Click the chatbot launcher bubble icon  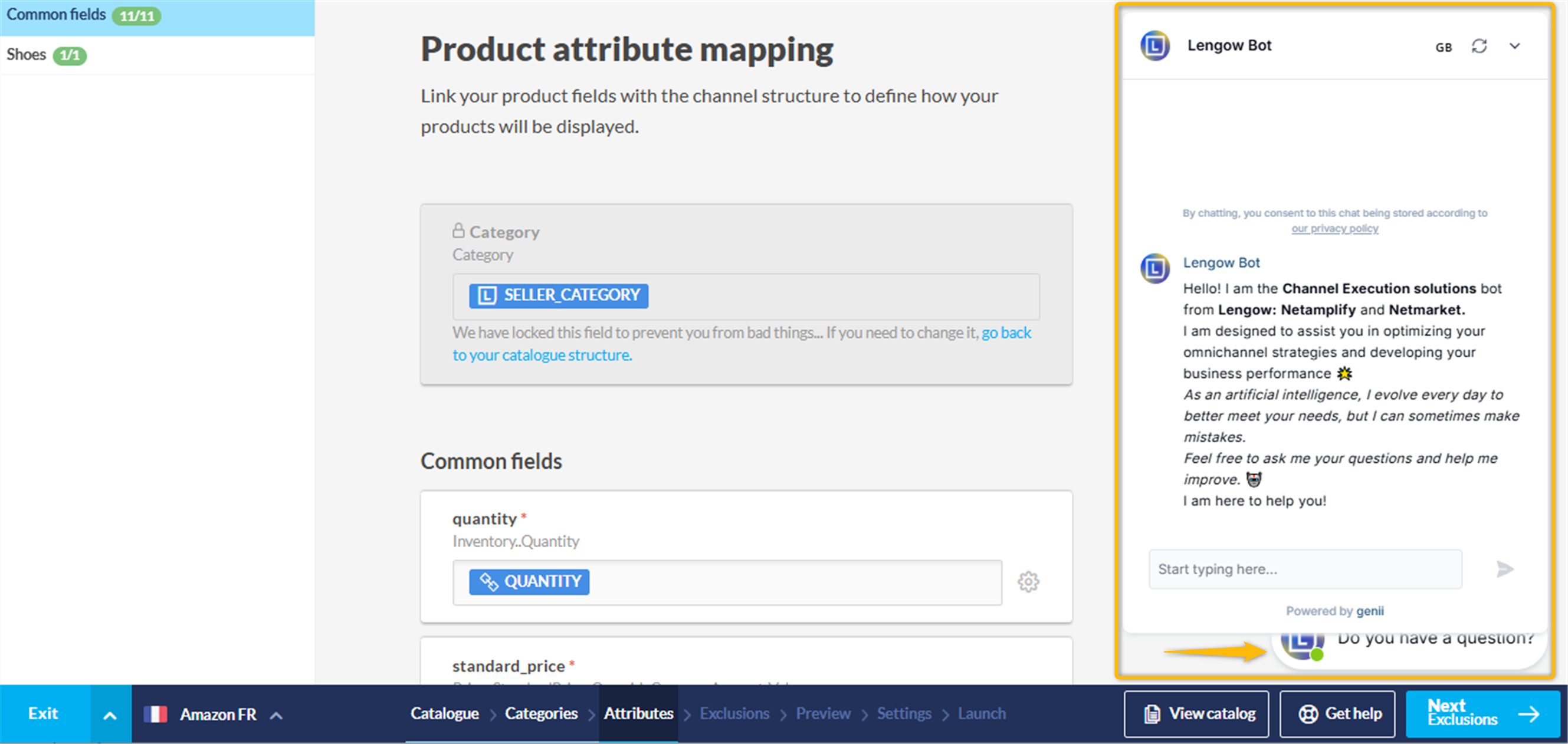tap(1302, 643)
